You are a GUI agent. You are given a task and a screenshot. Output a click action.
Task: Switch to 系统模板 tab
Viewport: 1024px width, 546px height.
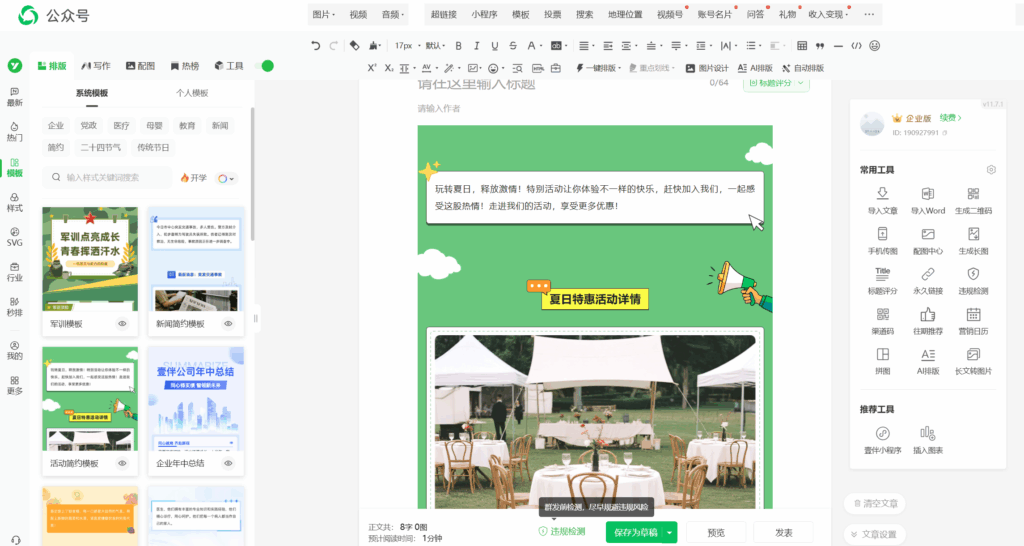91,93
